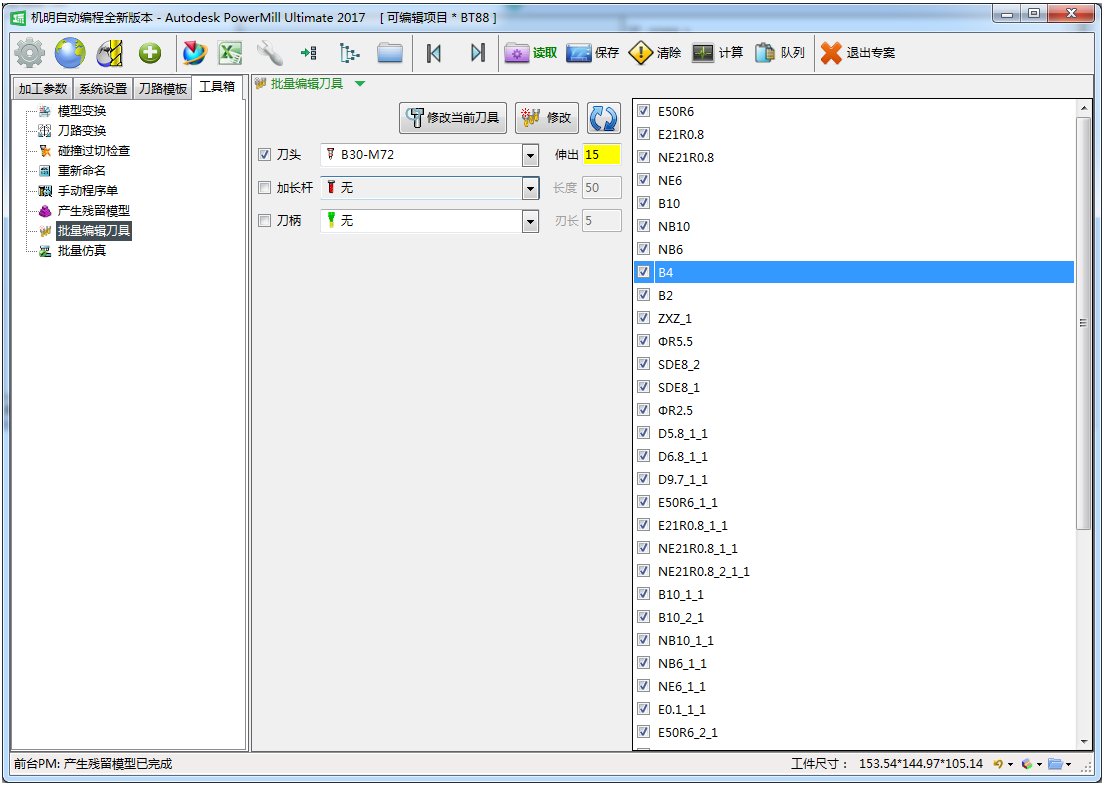Click the globe toolbar icon
Image resolution: width=1105 pixels, height=787 pixels.
pyautogui.click(x=70, y=53)
